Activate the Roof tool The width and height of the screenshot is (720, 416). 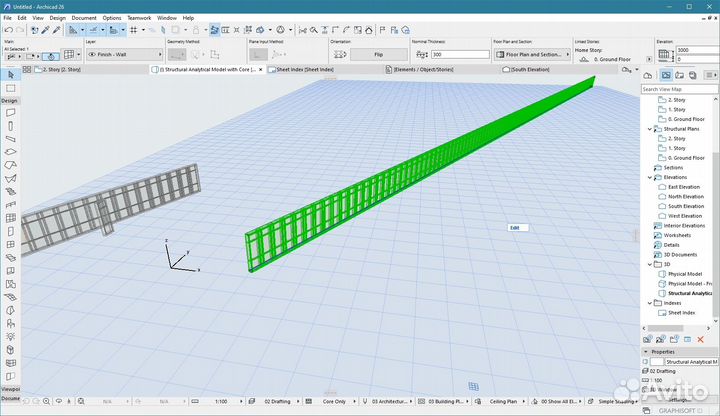11,165
